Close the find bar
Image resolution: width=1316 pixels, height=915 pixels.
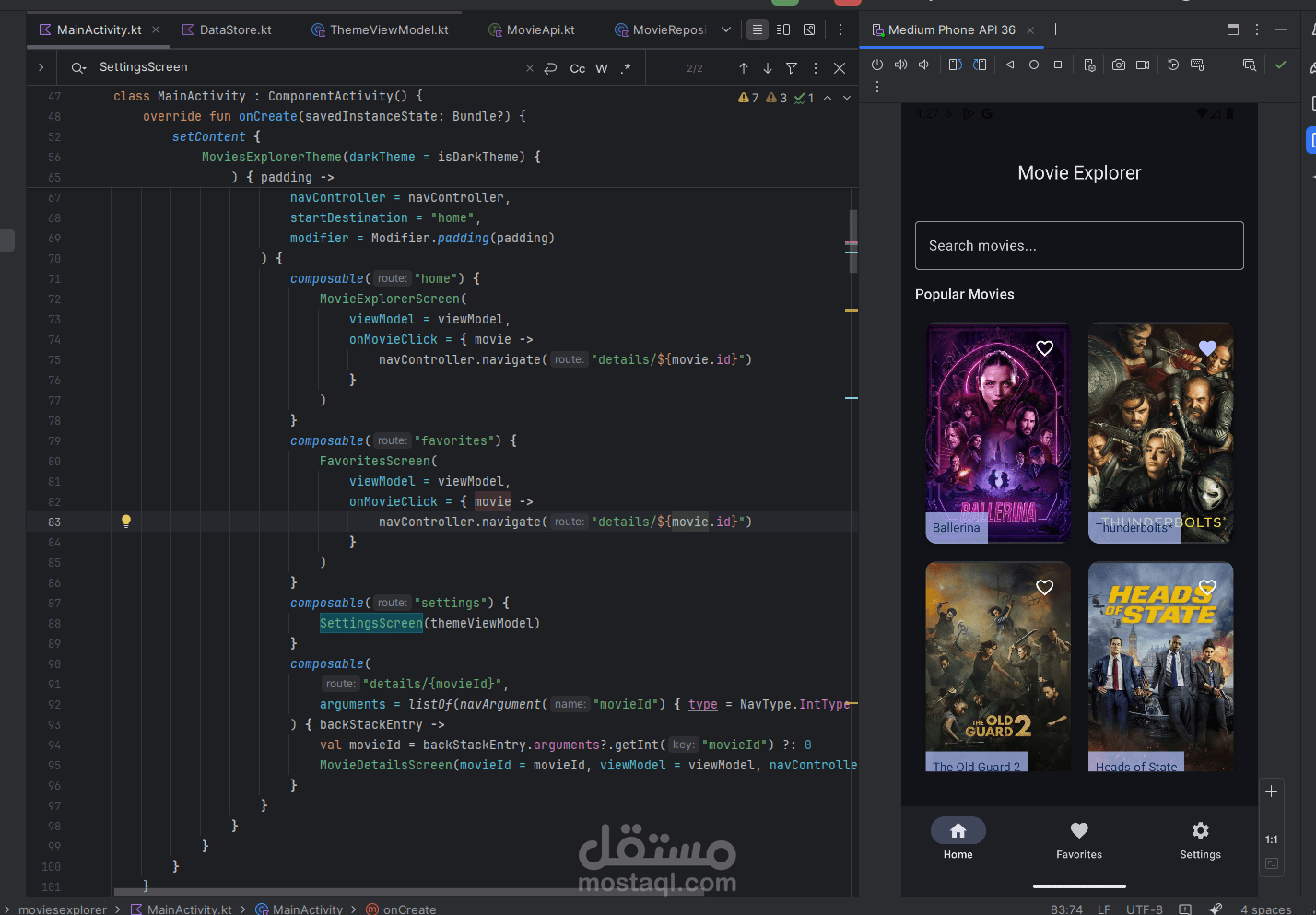tap(840, 68)
